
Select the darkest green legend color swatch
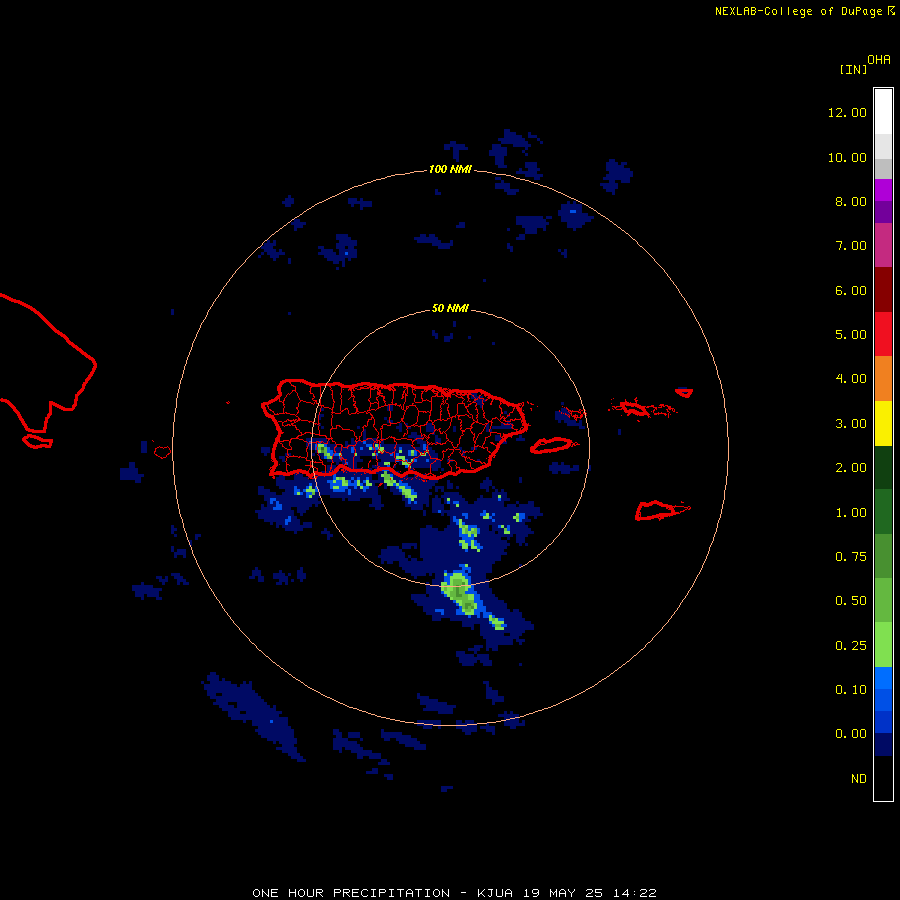(883, 468)
